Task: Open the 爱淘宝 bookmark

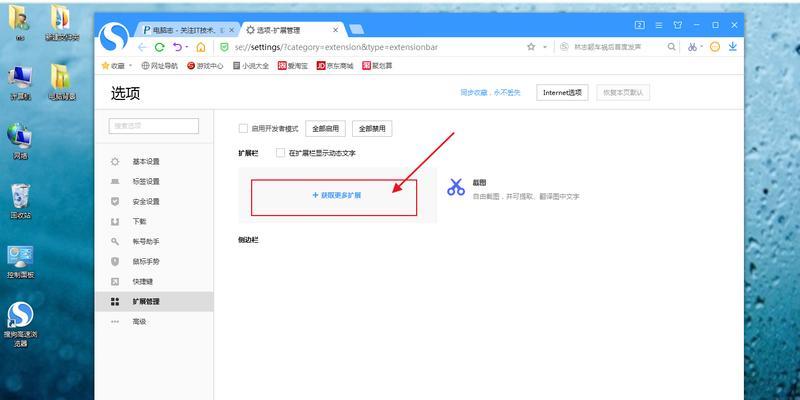Action: point(292,66)
